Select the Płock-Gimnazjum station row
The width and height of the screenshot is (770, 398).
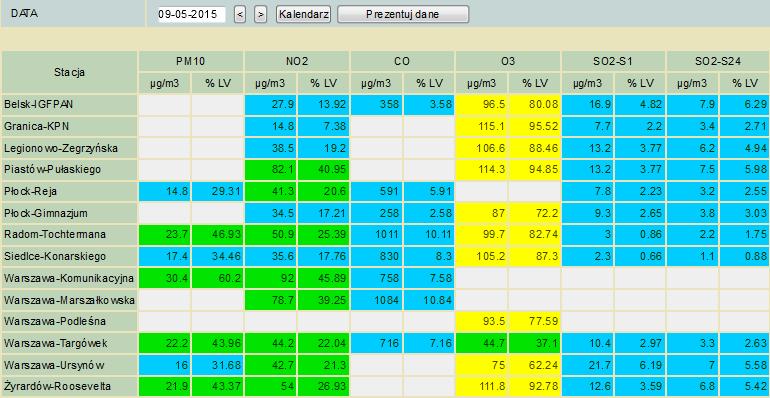(69, 213)
